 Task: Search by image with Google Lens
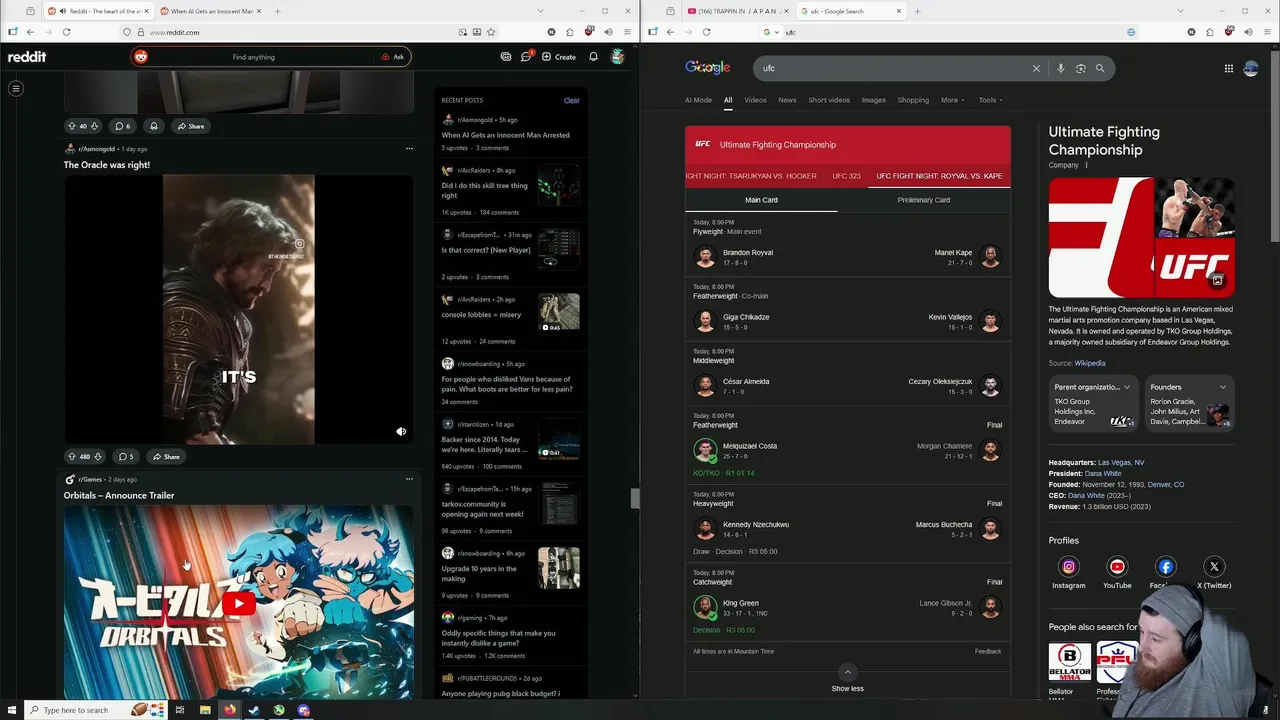[1080, 68]
